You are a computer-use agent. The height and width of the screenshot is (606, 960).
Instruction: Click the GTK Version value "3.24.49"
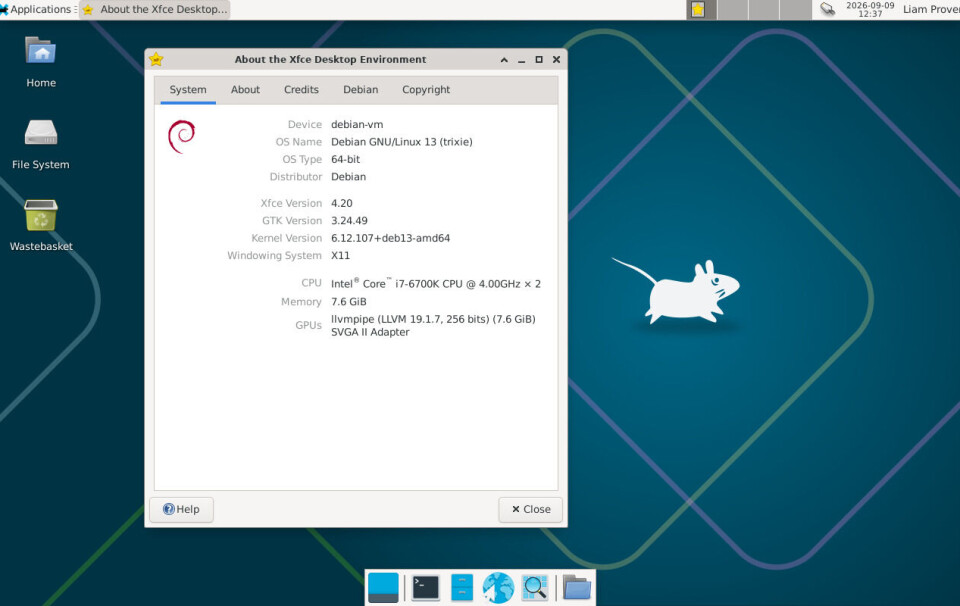[x=349, y=220]
